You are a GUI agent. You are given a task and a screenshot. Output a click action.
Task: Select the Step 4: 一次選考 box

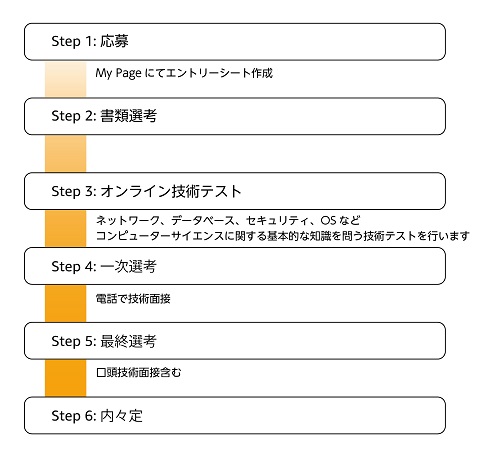(235, 266)
